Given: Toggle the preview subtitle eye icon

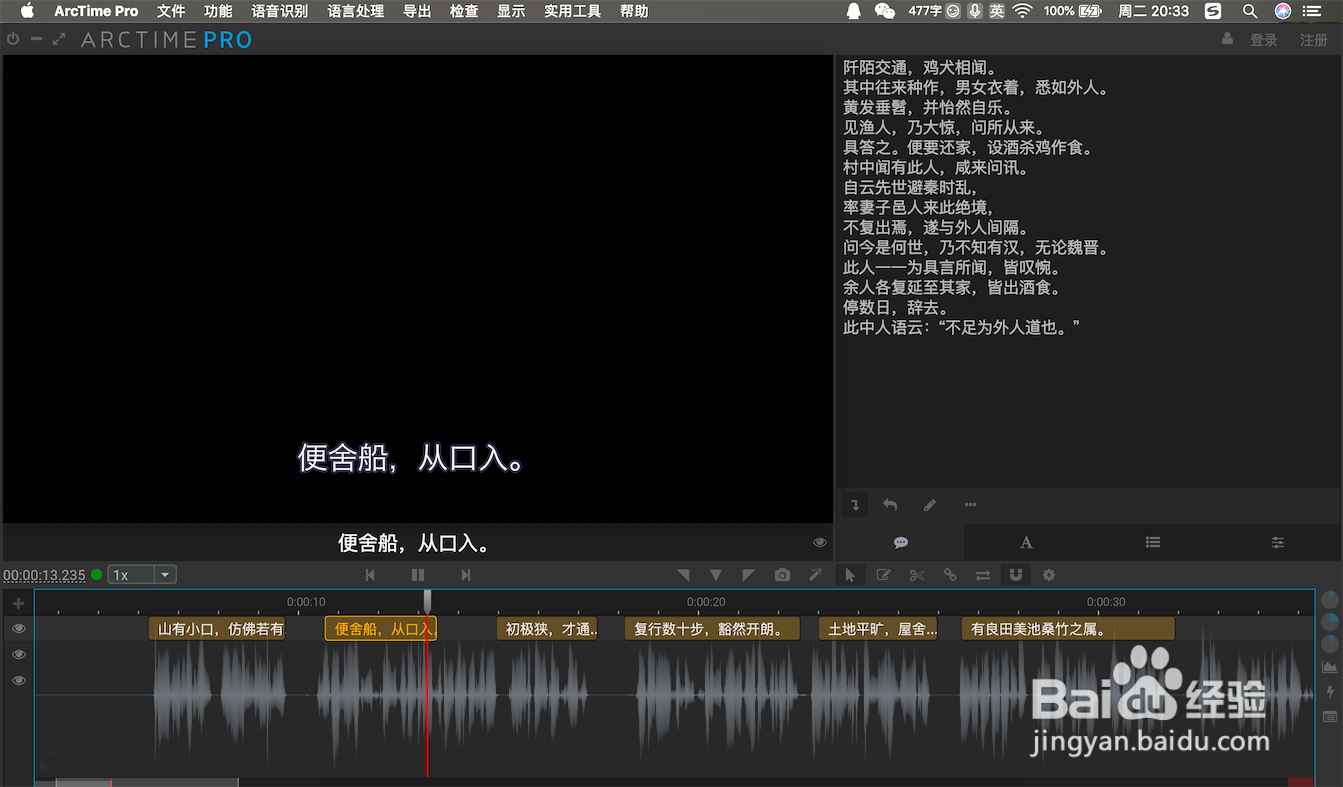Looking at the screenshot, I should 820,542.
